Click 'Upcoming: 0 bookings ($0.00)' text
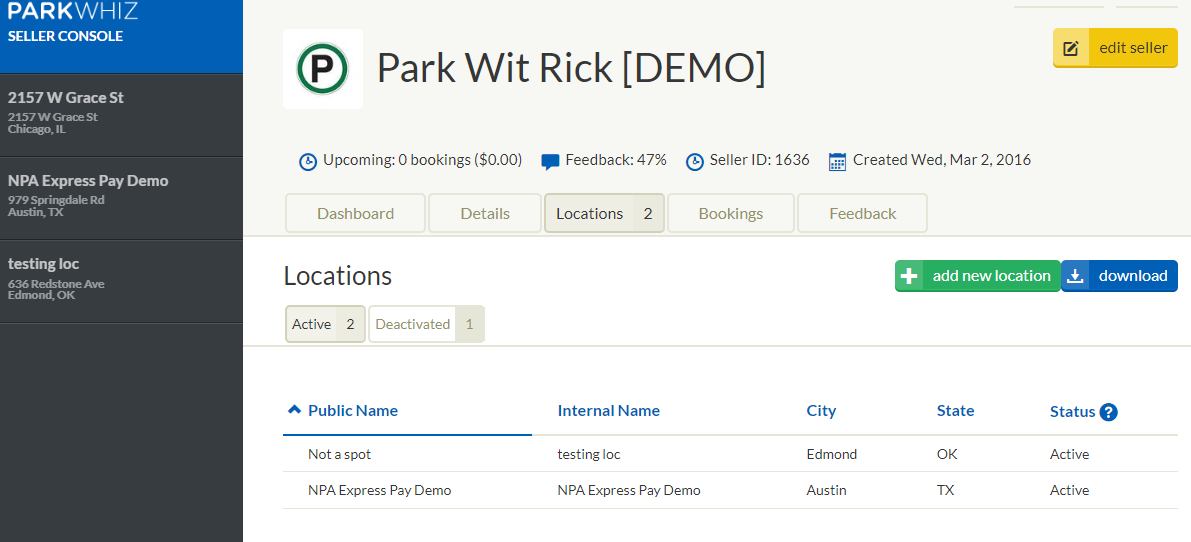This screenshot has height=542, width=1191. (422, 160)
